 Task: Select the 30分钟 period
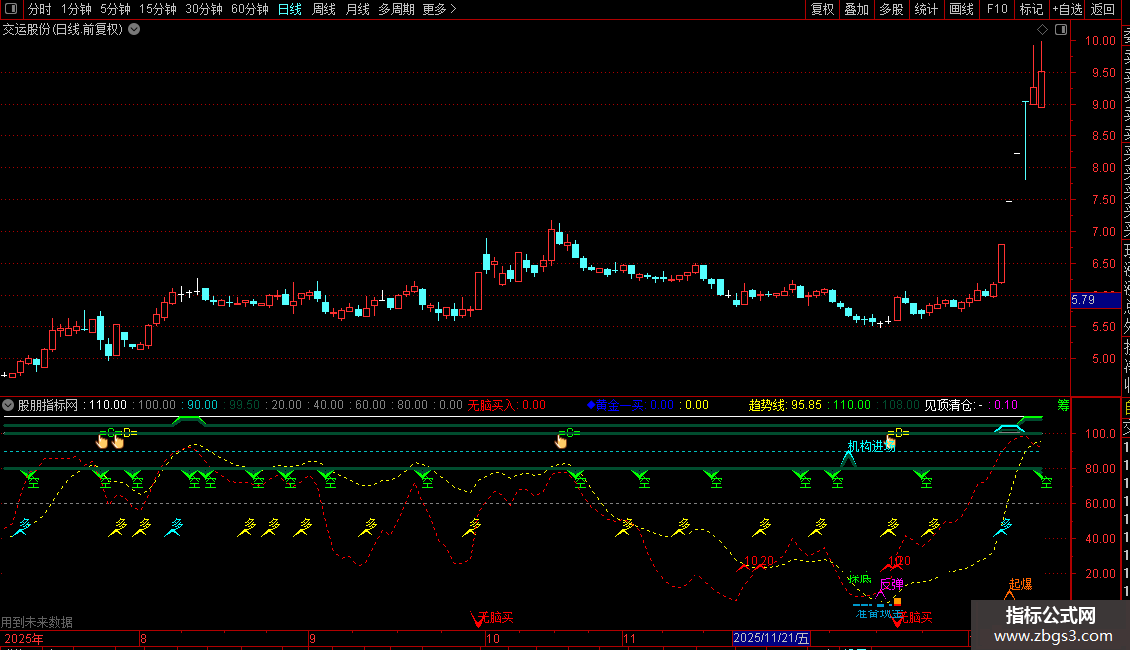click(203, 9)
